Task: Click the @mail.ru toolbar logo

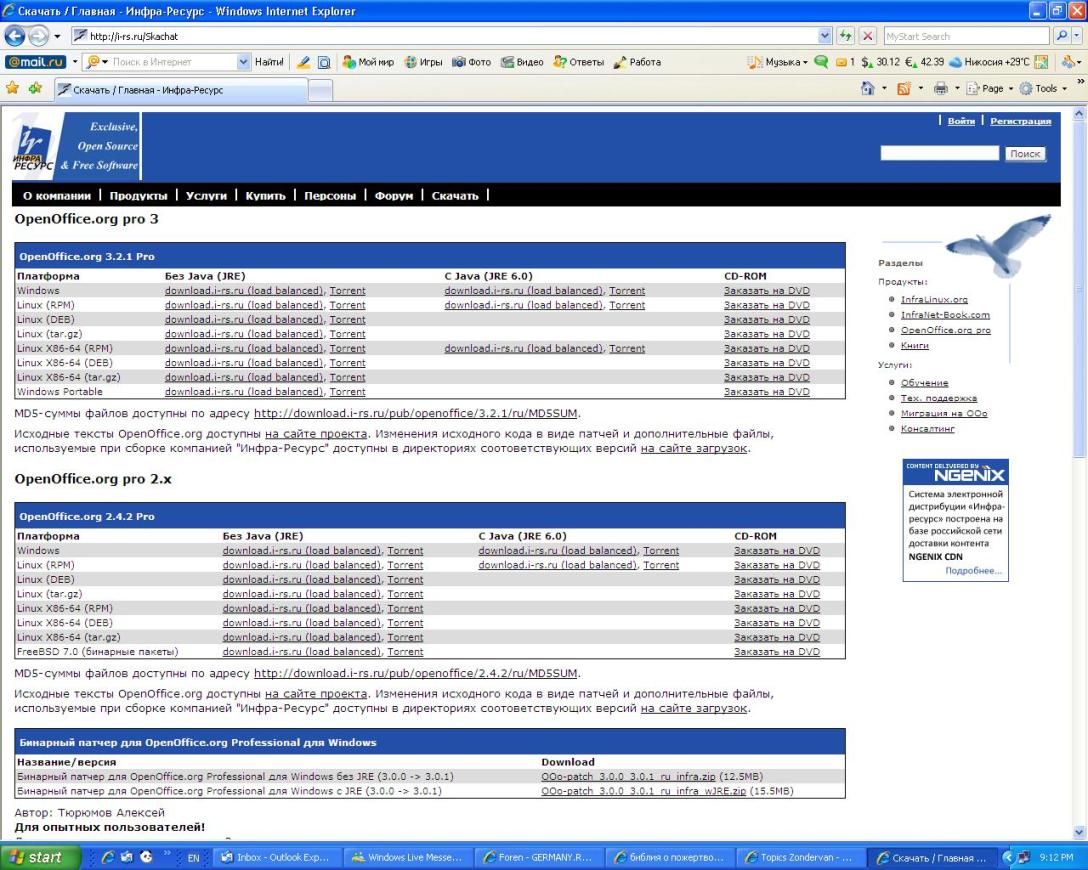Action: click(35, 62)
